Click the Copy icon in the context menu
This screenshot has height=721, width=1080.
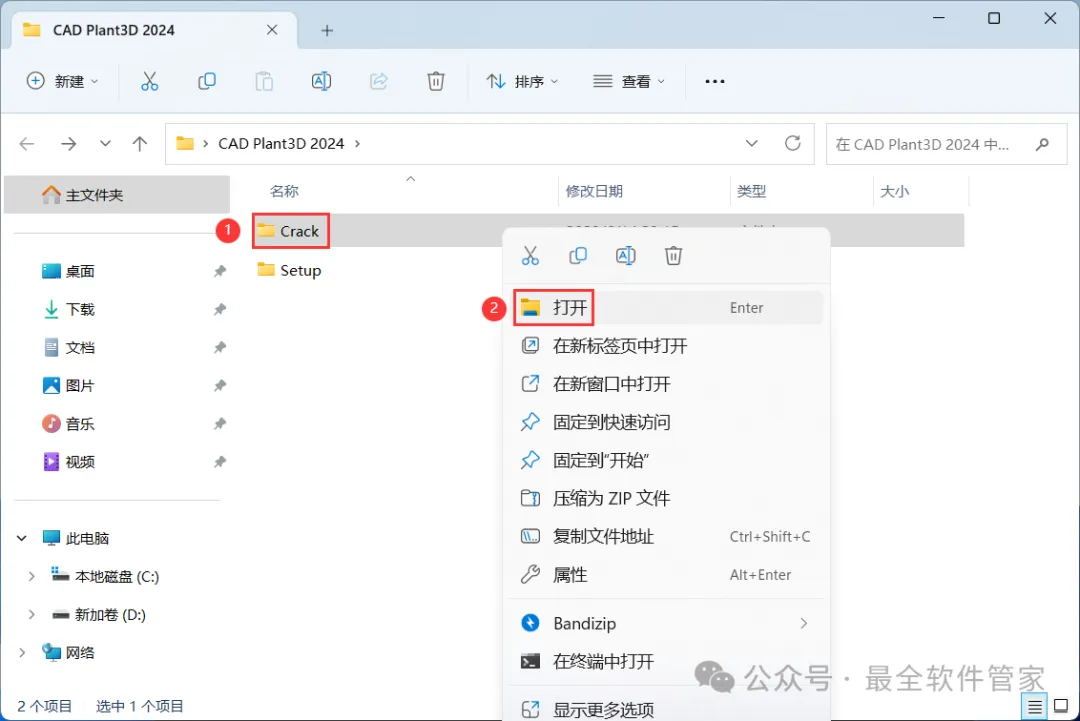(x=578, y=255)
